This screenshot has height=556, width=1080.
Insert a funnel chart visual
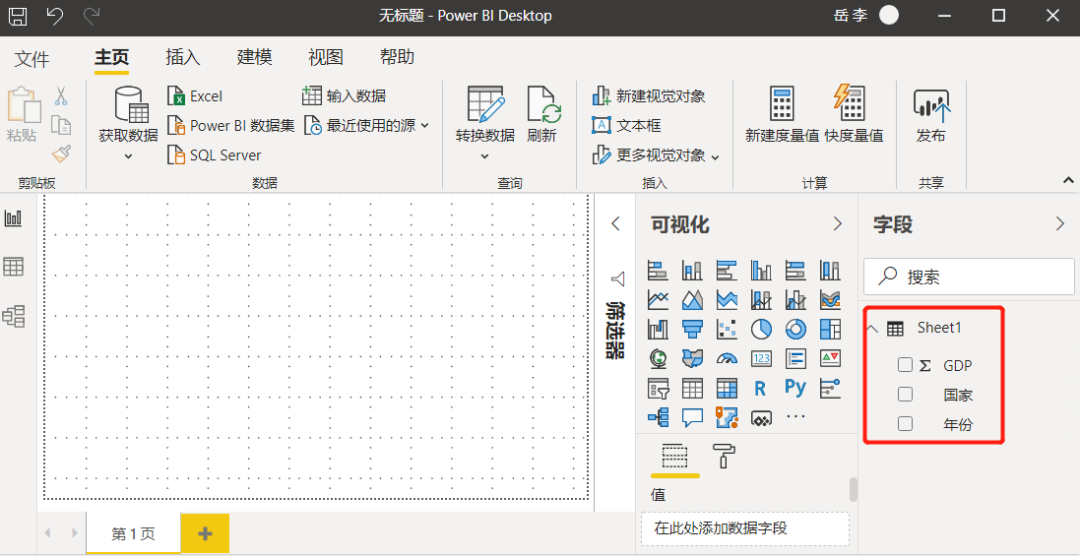(692, 329)
